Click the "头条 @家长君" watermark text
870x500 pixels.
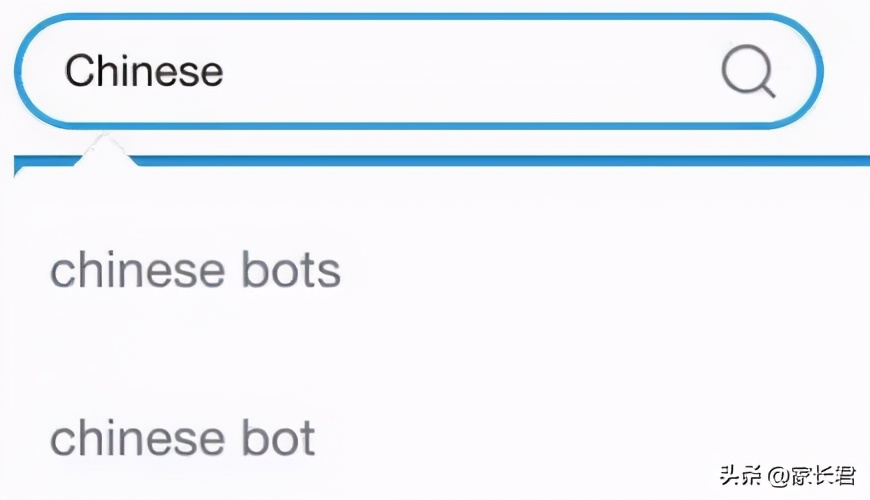788,476
